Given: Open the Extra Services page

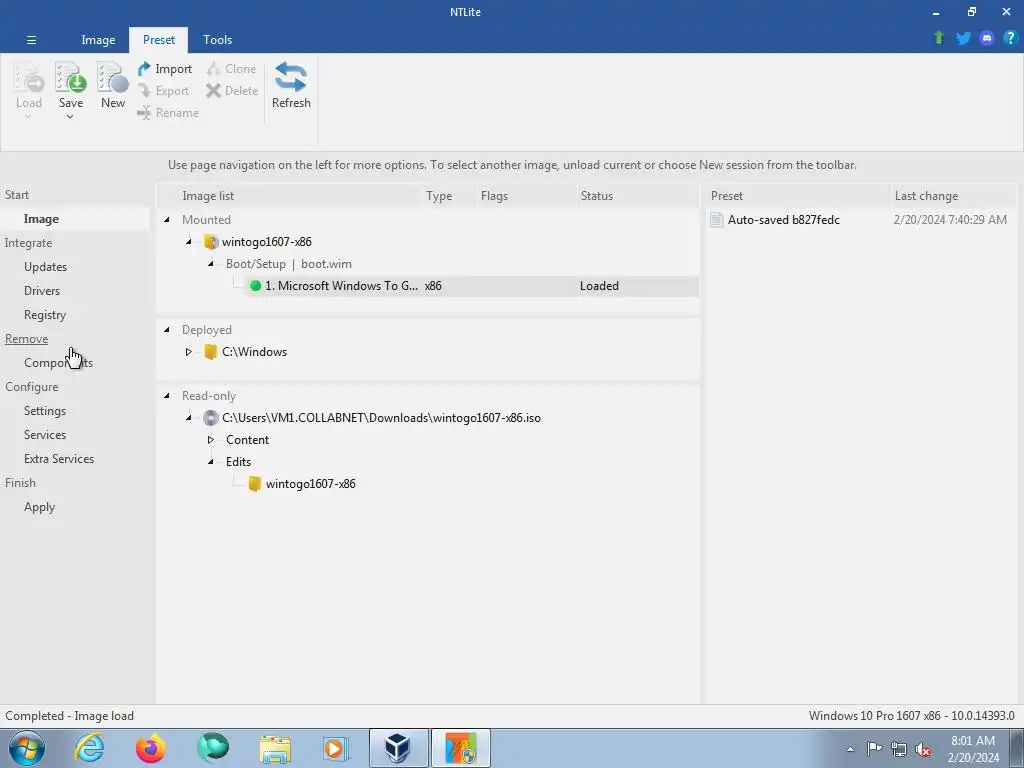Looking at the screenshot, I should click(59, 459).
